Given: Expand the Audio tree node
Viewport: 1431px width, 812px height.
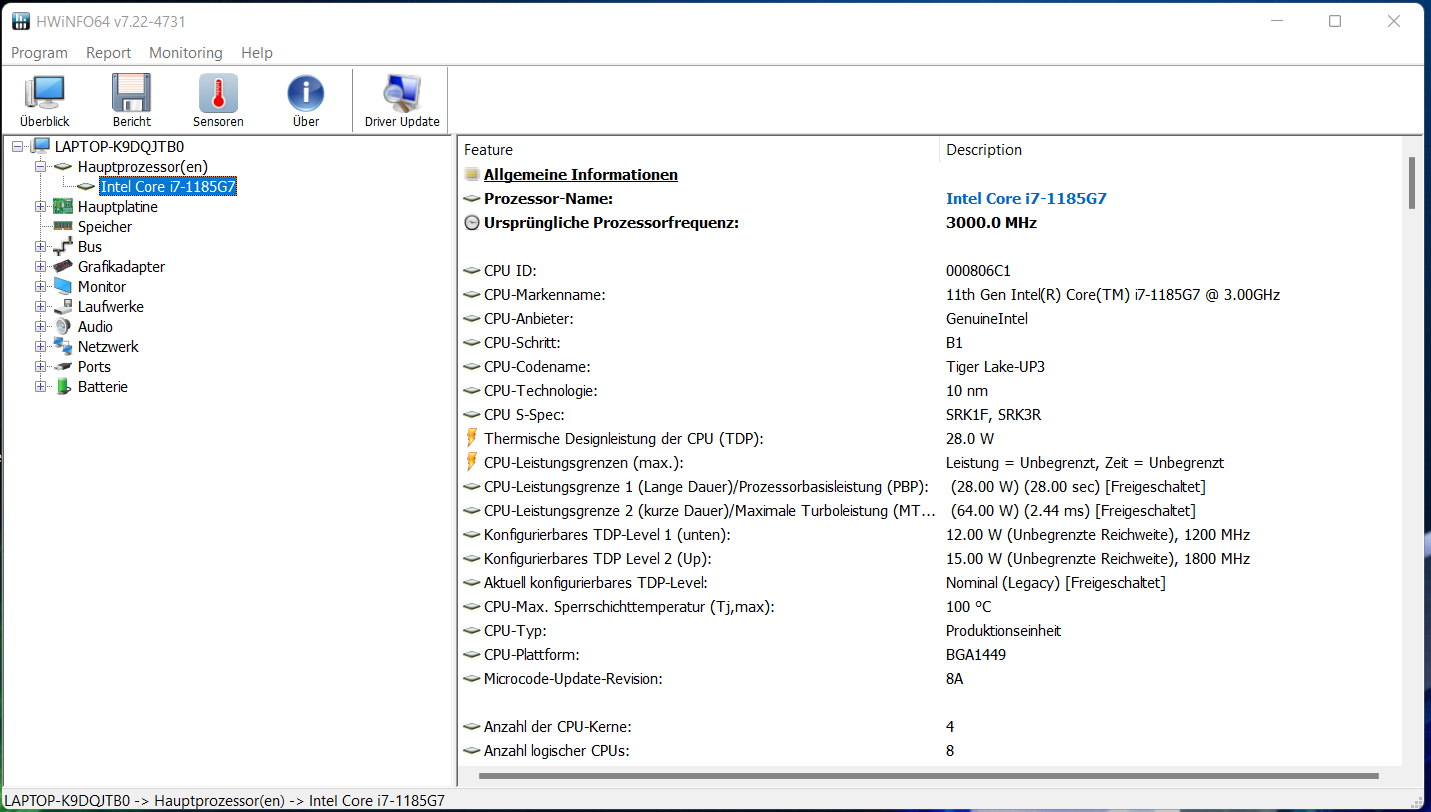Looking at the screenshot, I should tap(40, 327).
